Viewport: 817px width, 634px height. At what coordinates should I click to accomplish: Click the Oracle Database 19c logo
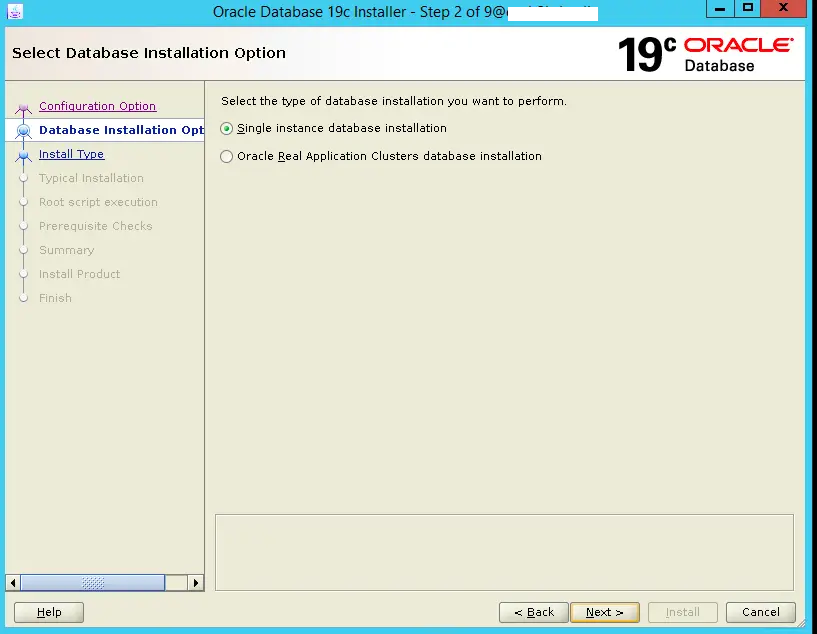tap(705, 54)
